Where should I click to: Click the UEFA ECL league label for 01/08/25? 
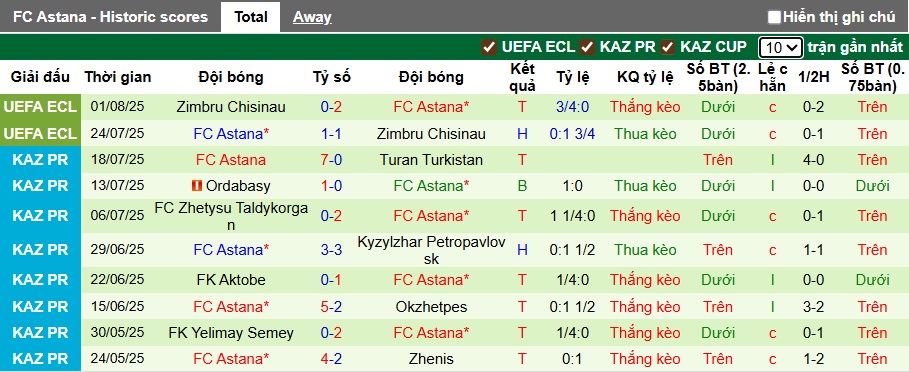tap(40, 107)
